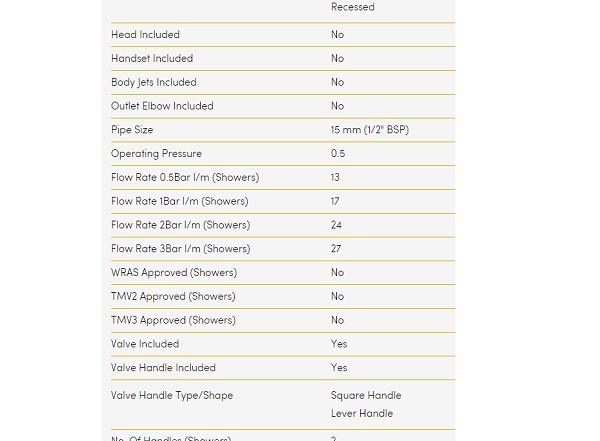This screenshot has height=441, width=600.
Task: Click Flow Rate 0.5Bar l/m (Showers) label
Action: coord(185,178)
